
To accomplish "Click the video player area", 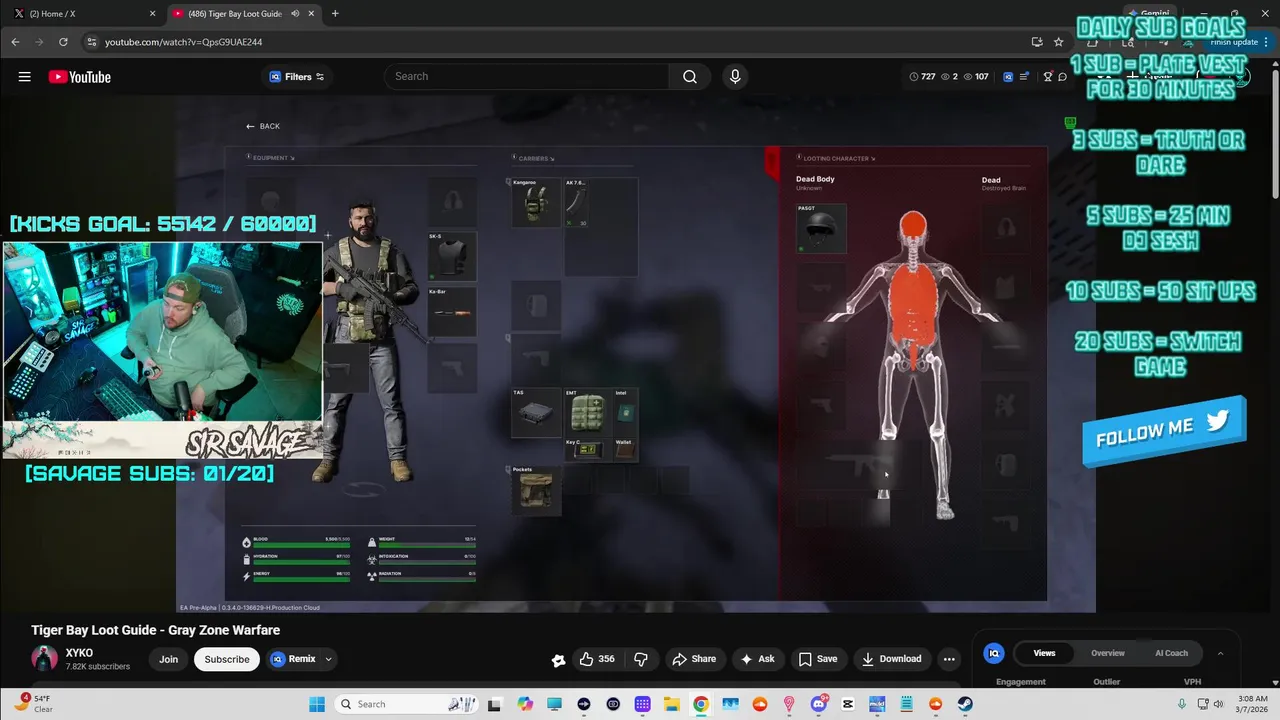I will (x=636, y=354).
